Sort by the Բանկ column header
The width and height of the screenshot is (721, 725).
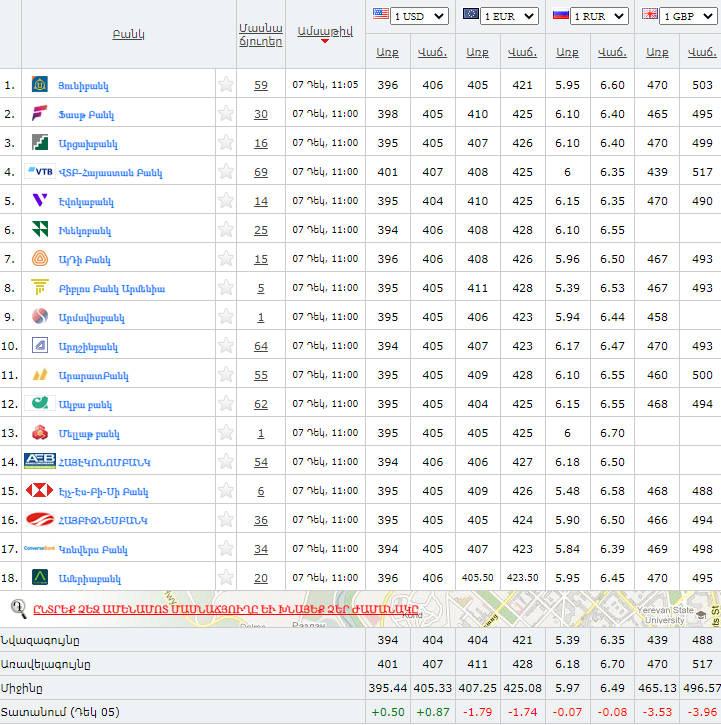click(129, 34)
